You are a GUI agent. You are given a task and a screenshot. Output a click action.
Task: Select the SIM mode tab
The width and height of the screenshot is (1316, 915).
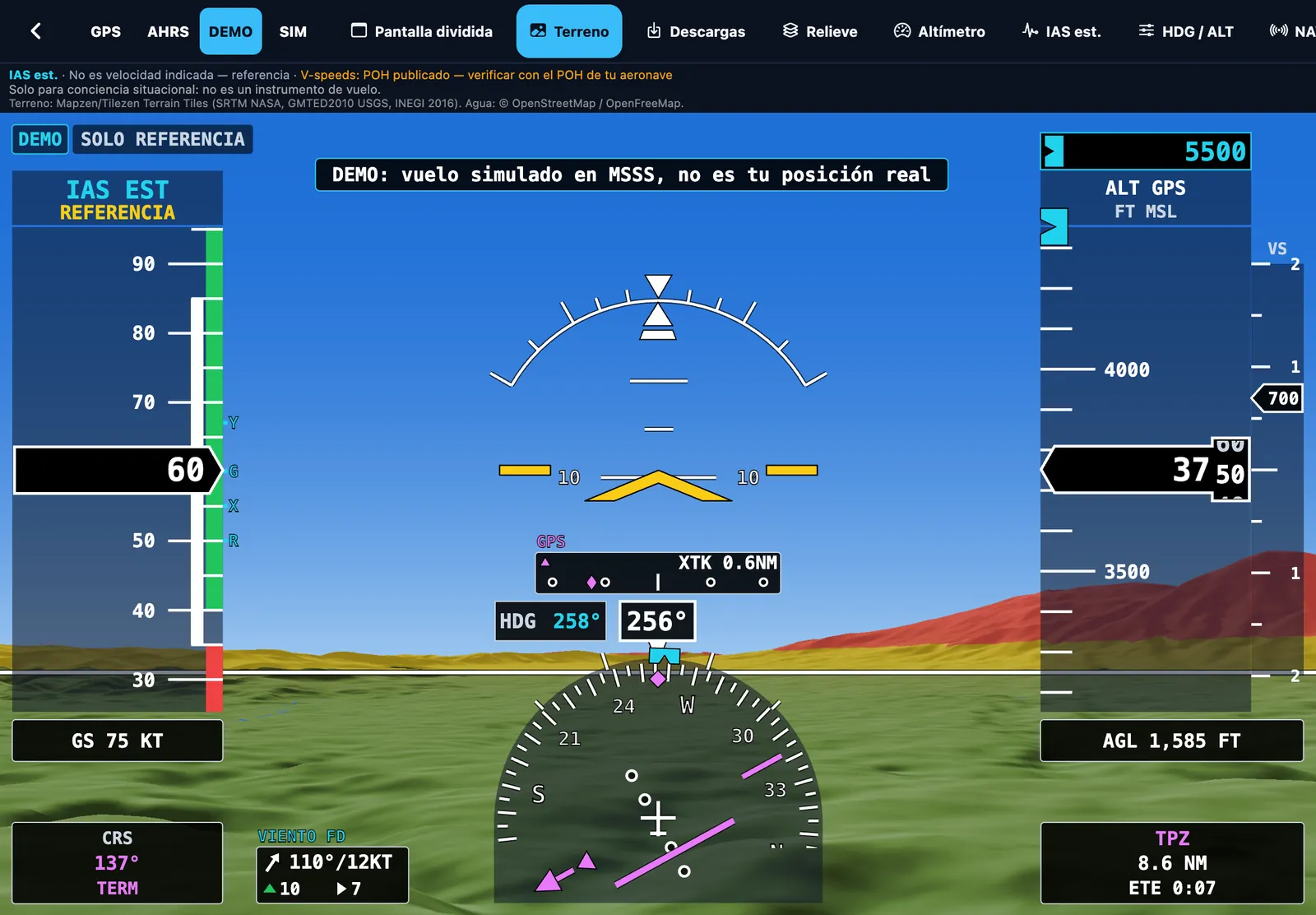click(x=293, y=31)
